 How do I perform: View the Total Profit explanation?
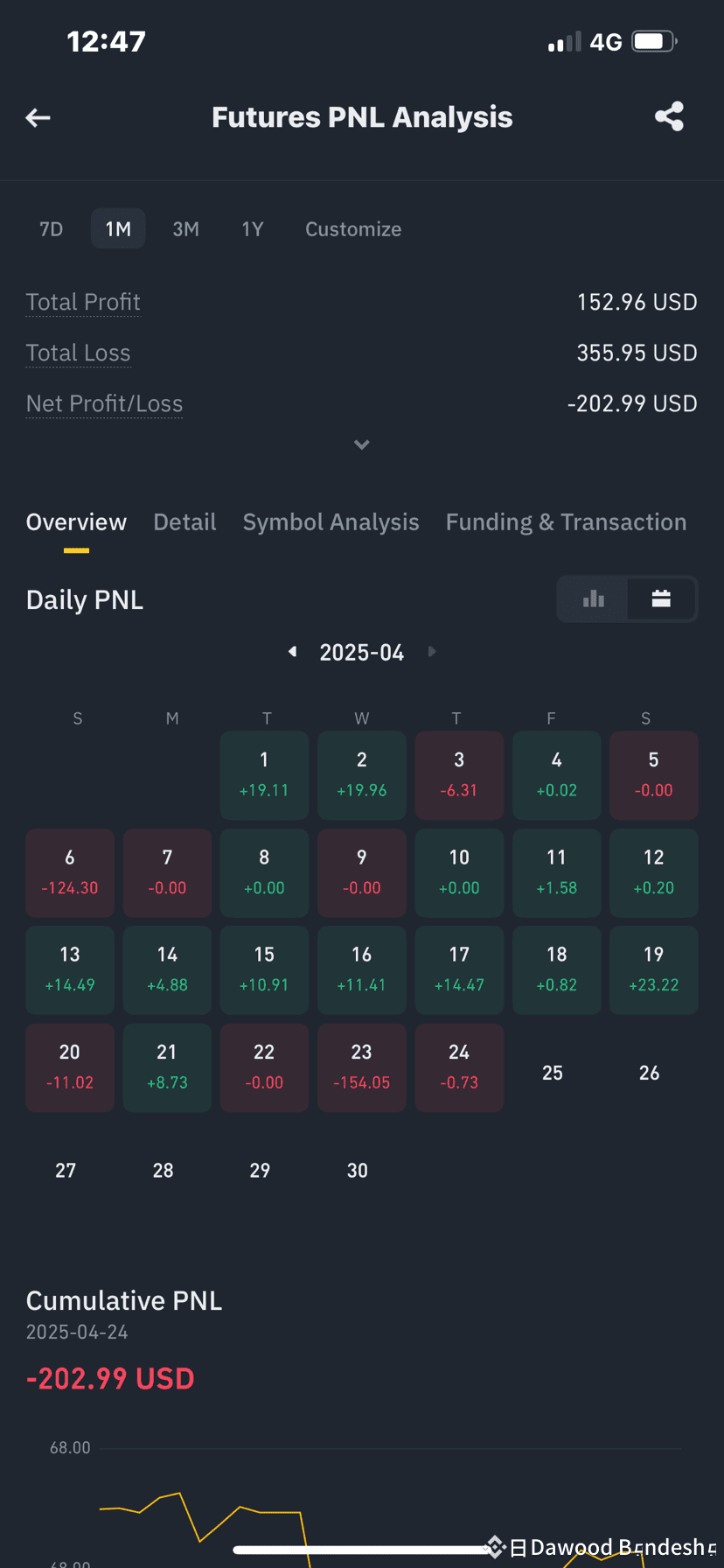pos(83,303)
